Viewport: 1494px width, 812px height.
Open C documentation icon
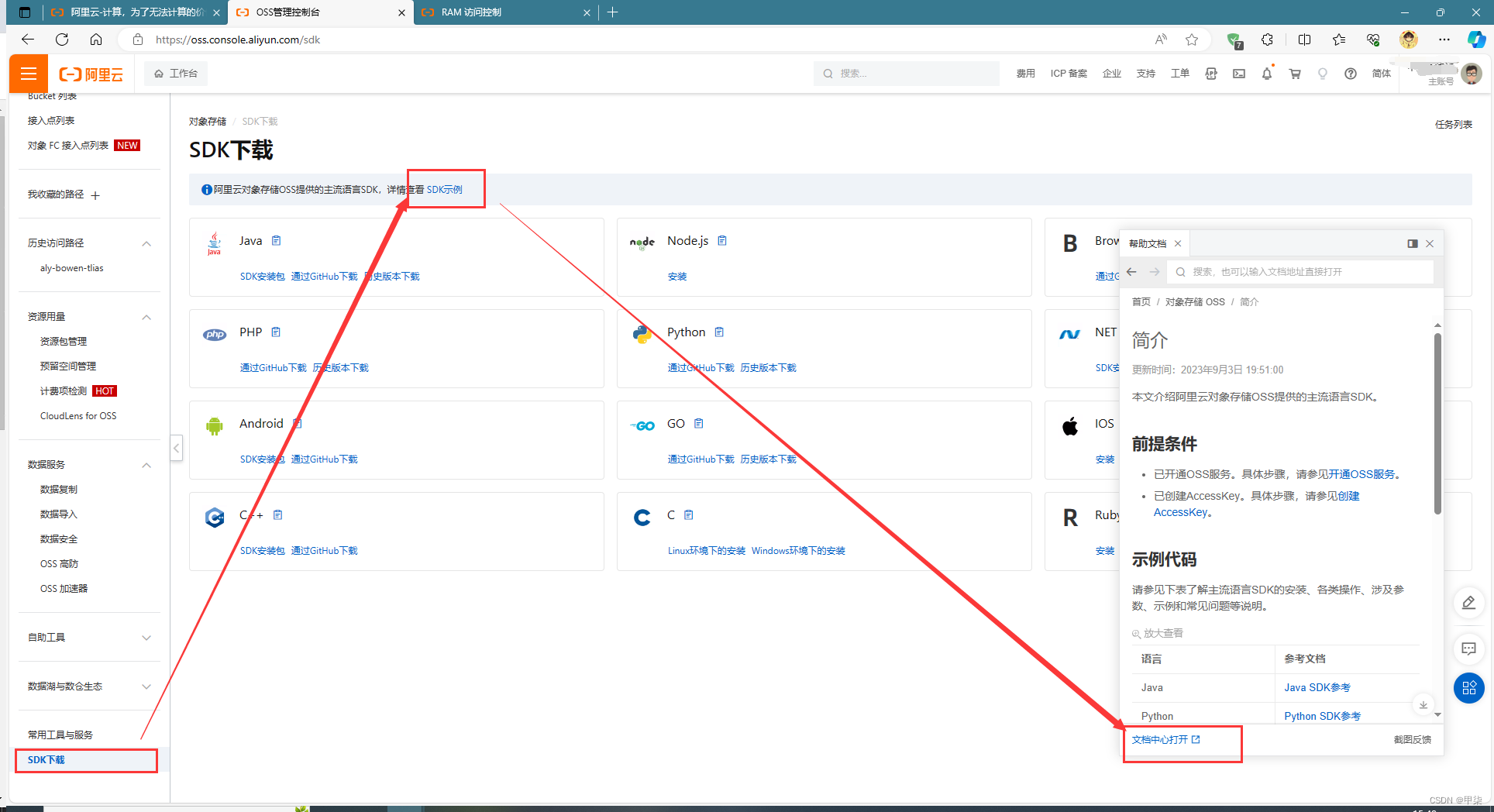(689, 515)
